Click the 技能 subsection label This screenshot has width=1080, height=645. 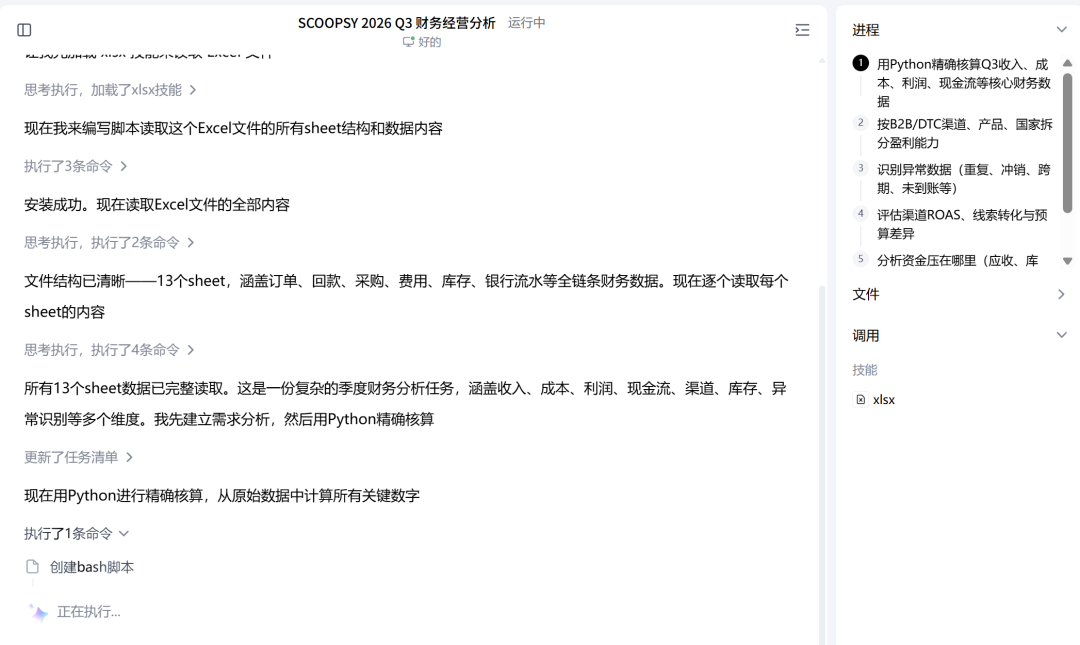click(865, 370)
